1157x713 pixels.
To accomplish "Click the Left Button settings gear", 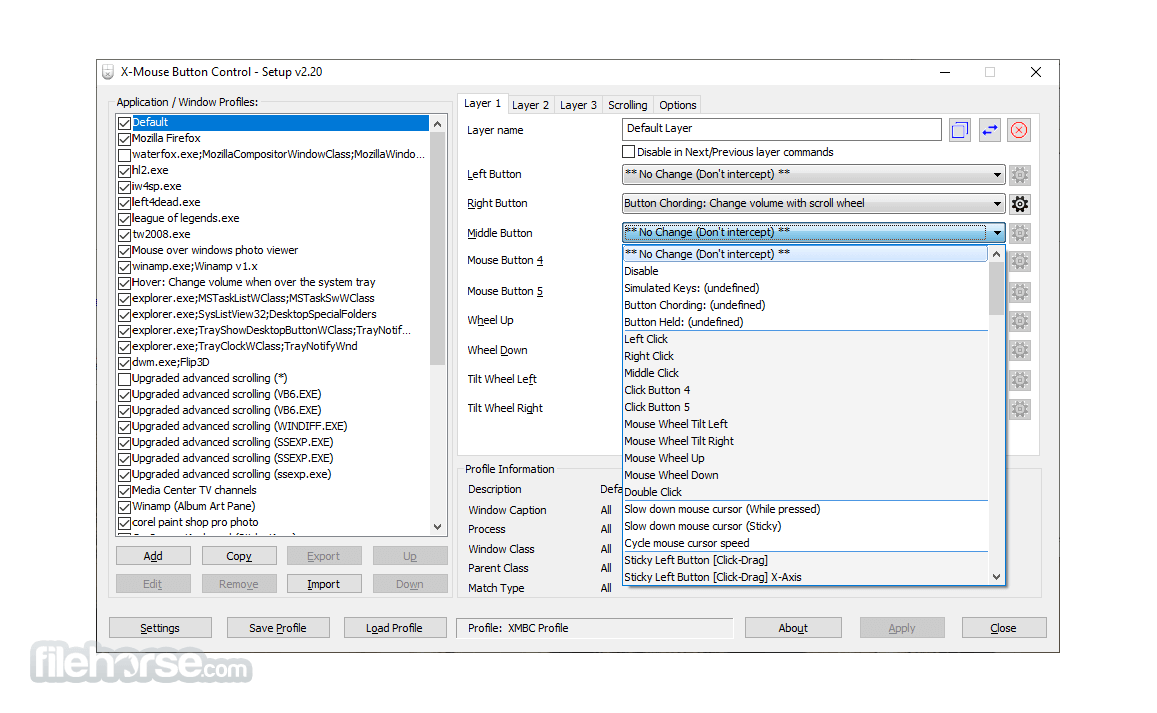I will pos(1020,175).
